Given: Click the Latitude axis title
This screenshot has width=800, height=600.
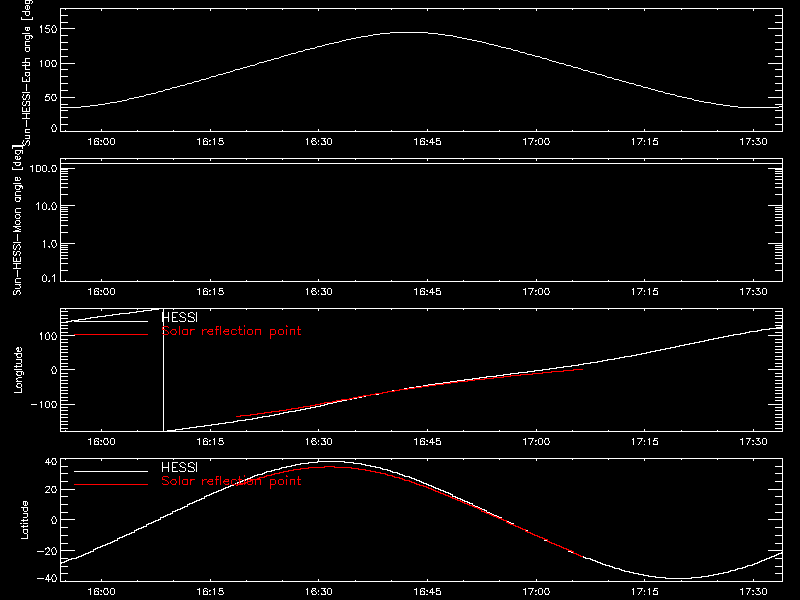Looking at the screenshot, I should tap(24, 520).
